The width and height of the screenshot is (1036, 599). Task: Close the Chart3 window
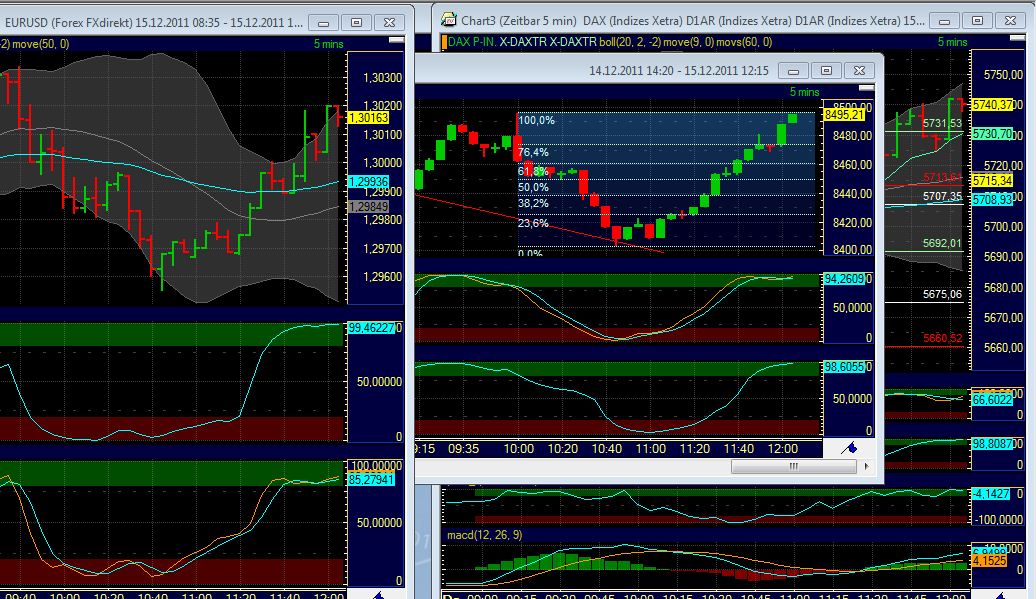click(x=1010, y=20)
